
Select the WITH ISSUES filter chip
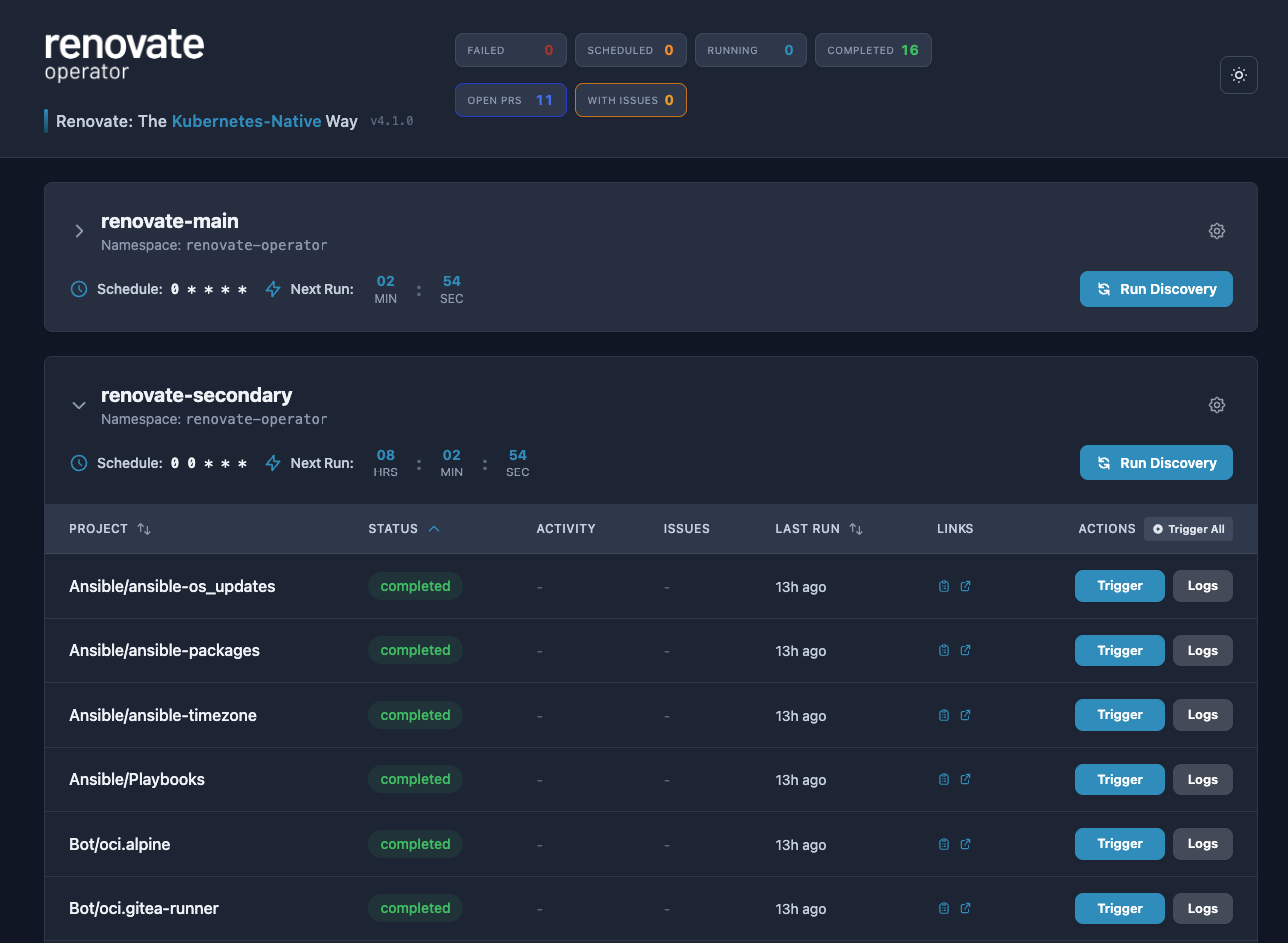[630, 99]
